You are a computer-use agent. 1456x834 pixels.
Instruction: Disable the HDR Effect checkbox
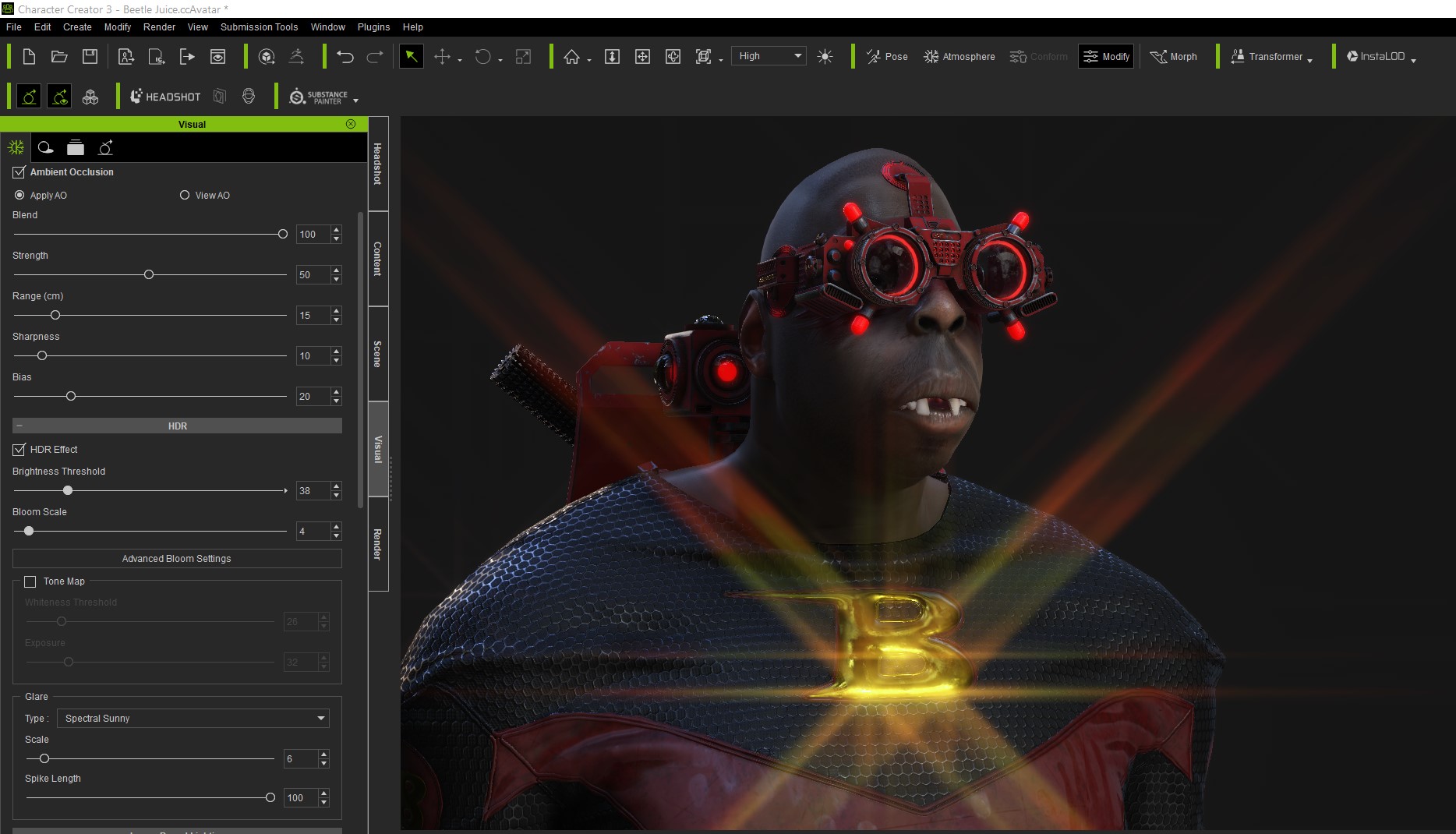coord(19,450)
